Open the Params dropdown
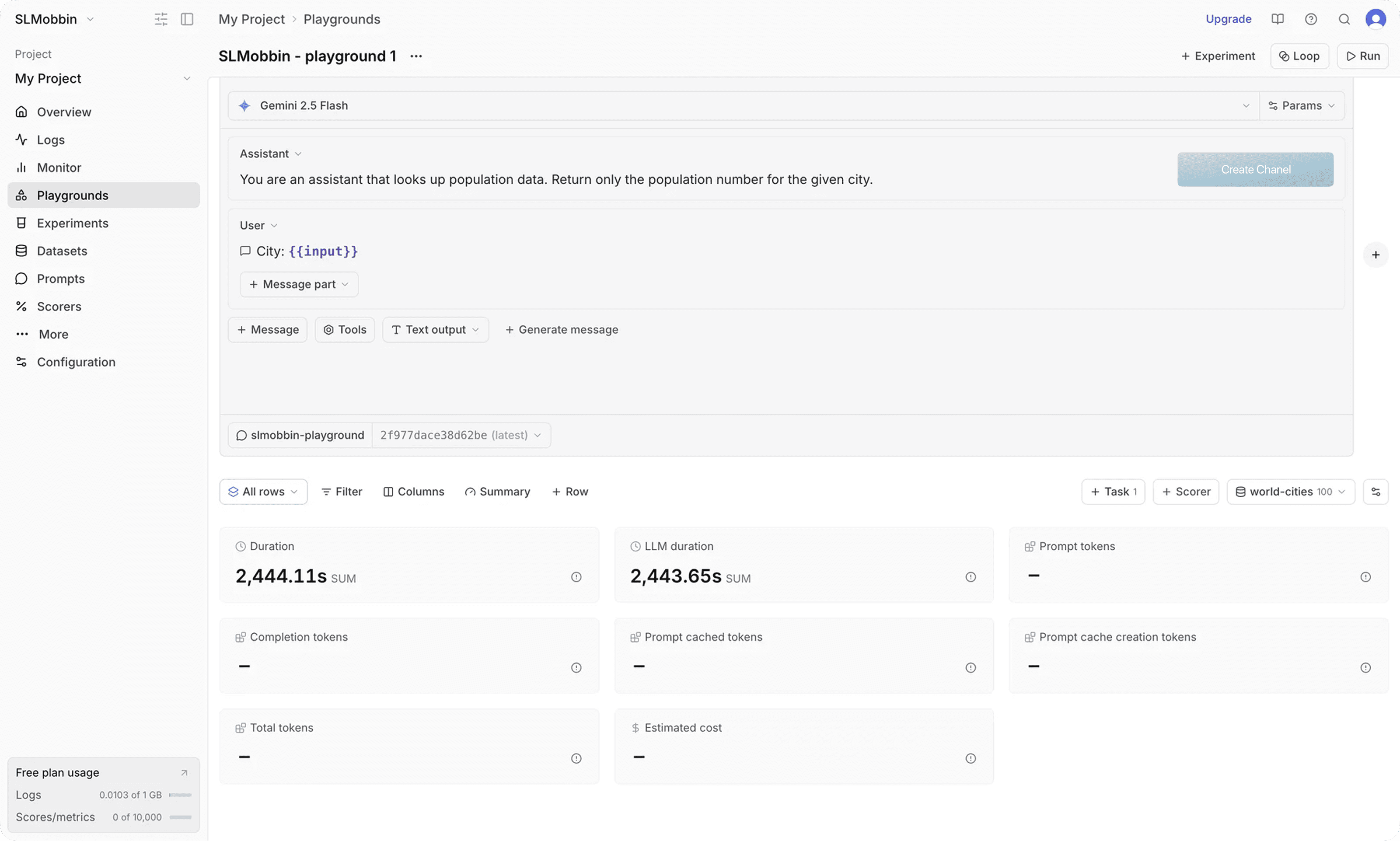This screenshot has height=841, width=1400. [x=1302, y=106]
